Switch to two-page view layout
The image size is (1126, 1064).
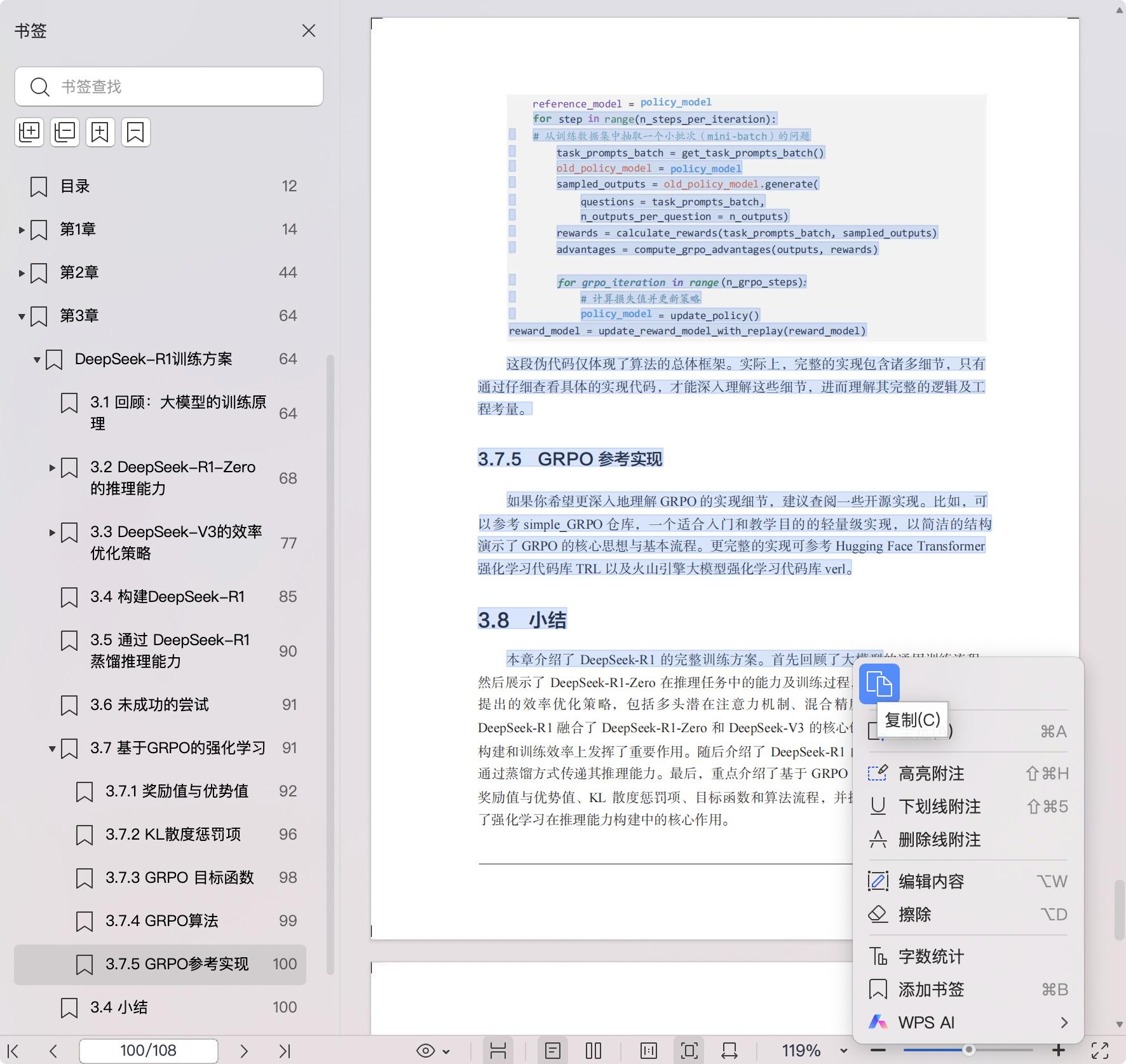pyautogui.click(x=593, y=1051)
